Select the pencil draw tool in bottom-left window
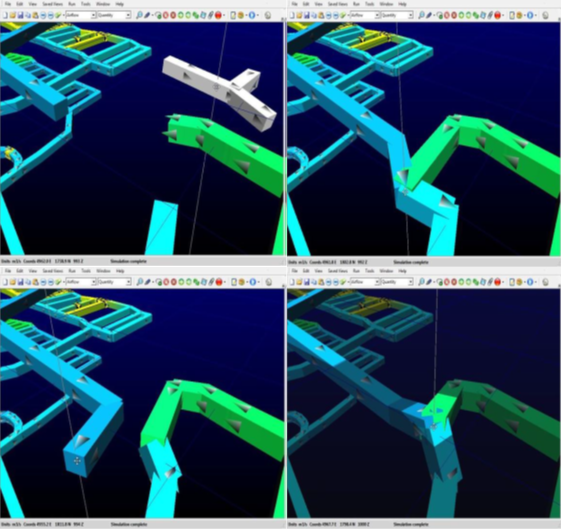The image size is (561, 532). (x=147, y=282)
